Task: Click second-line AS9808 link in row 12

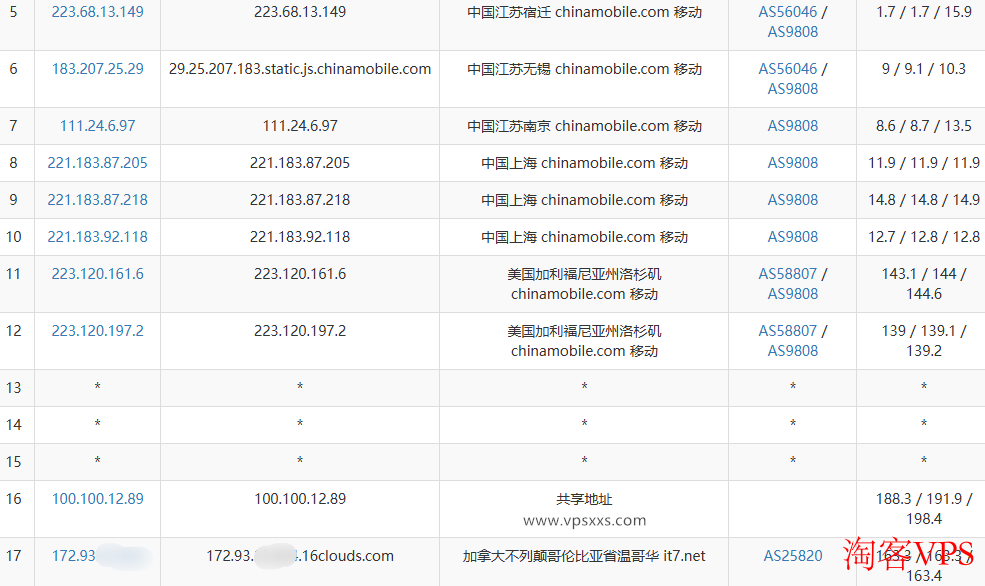Action: tap(793, 351)
